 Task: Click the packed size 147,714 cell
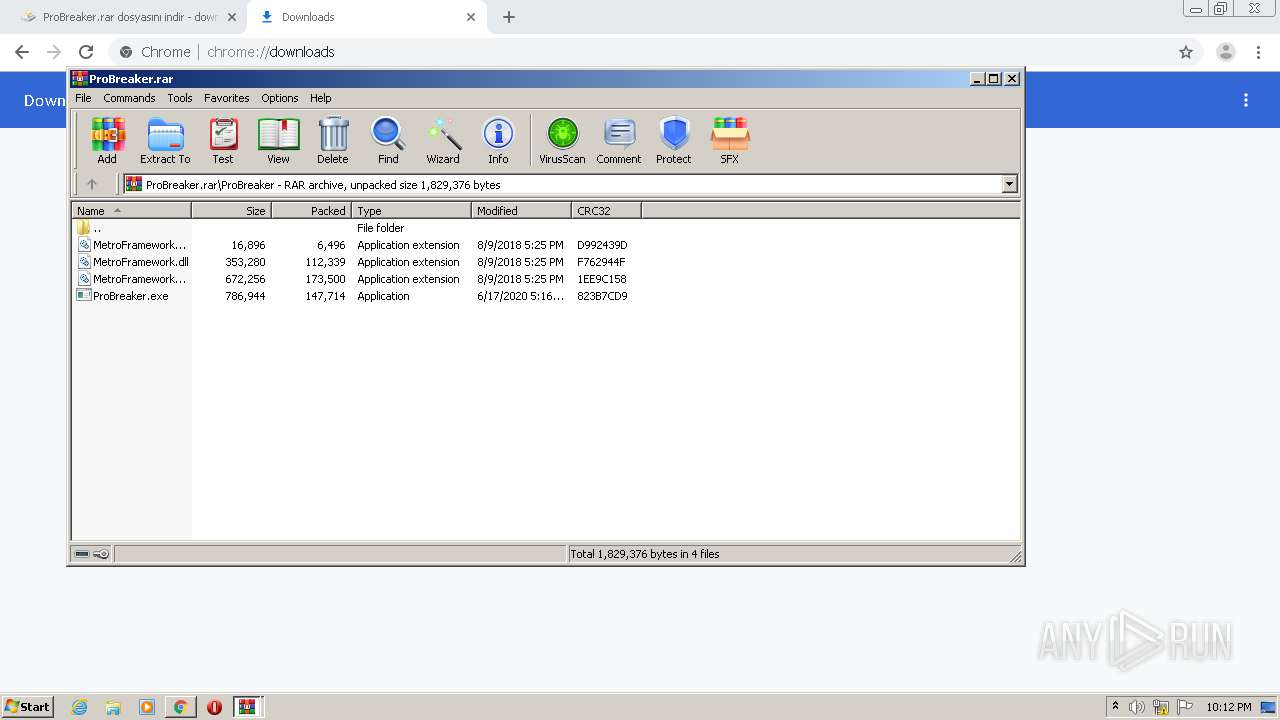click(x=325, y=296)
